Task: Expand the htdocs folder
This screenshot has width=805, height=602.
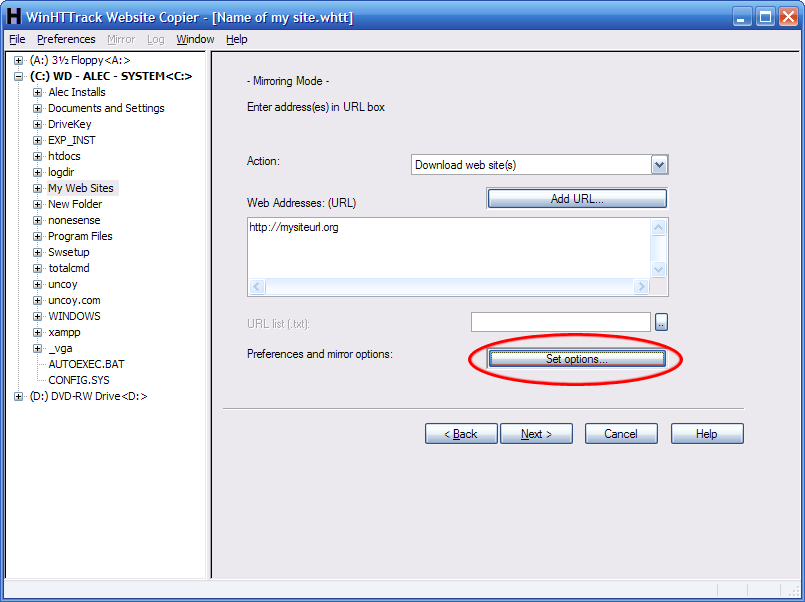Action: (37, 156)
